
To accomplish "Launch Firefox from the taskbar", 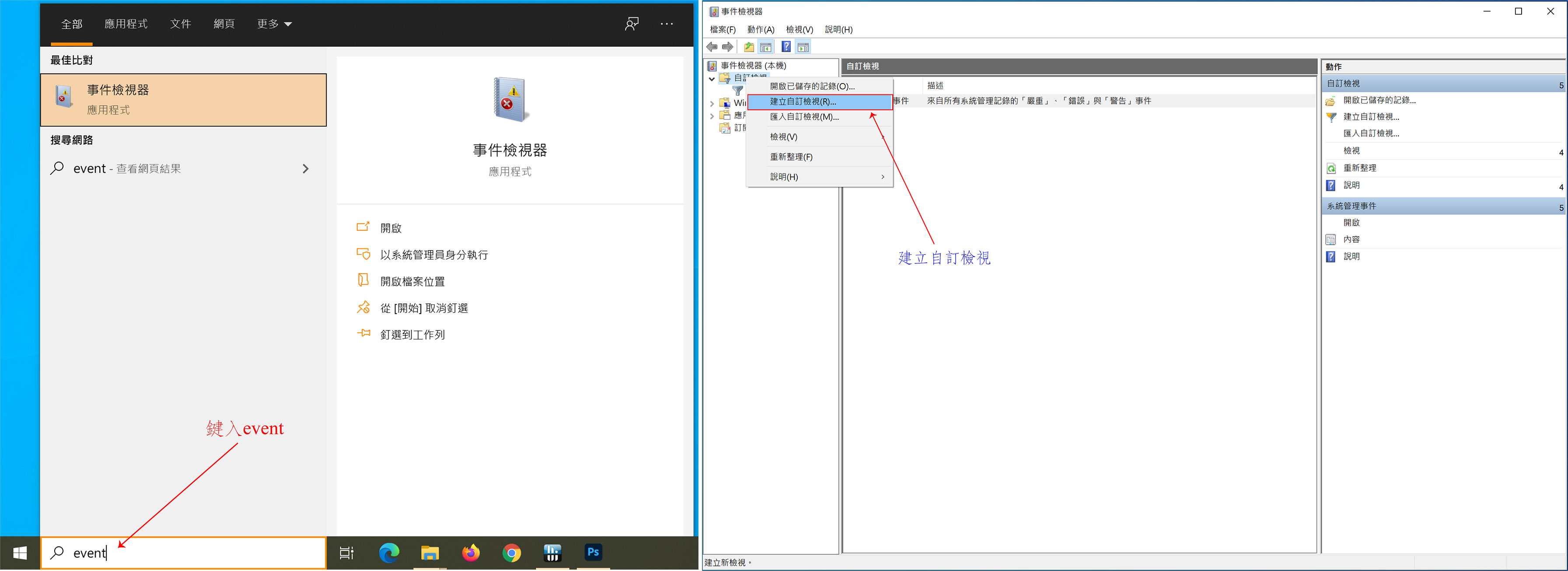I will click(471, 553).
